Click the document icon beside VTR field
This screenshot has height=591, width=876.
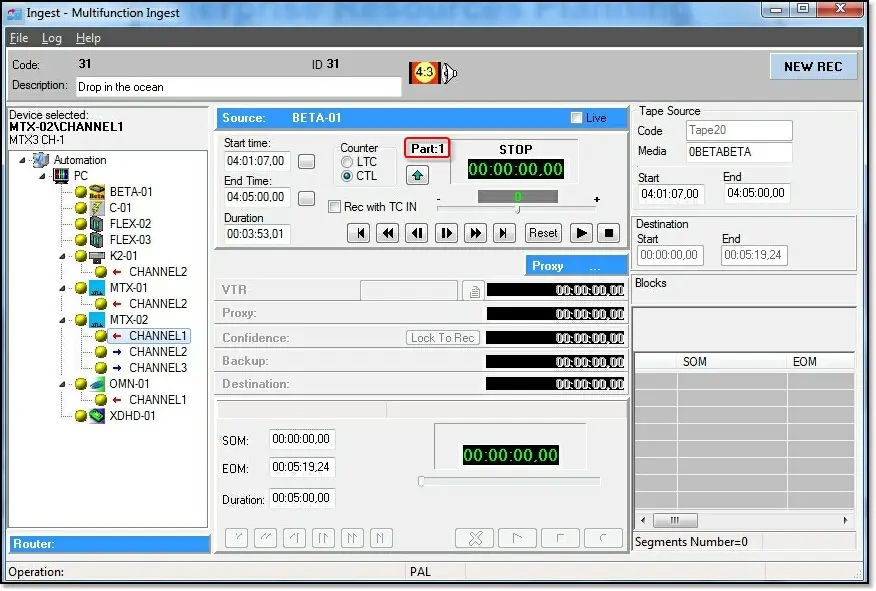click(474, 291)
